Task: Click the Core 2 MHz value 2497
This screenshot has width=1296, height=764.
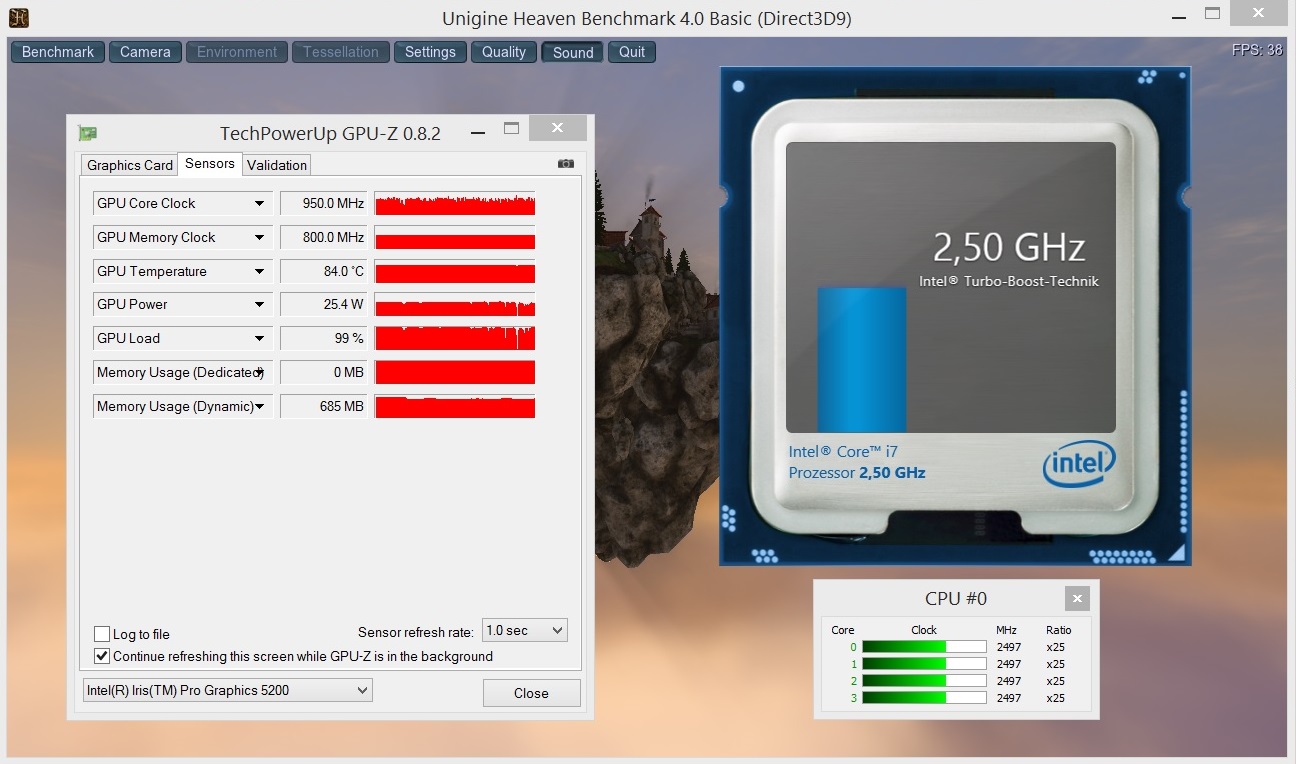Action: [x=1009, y=681]
